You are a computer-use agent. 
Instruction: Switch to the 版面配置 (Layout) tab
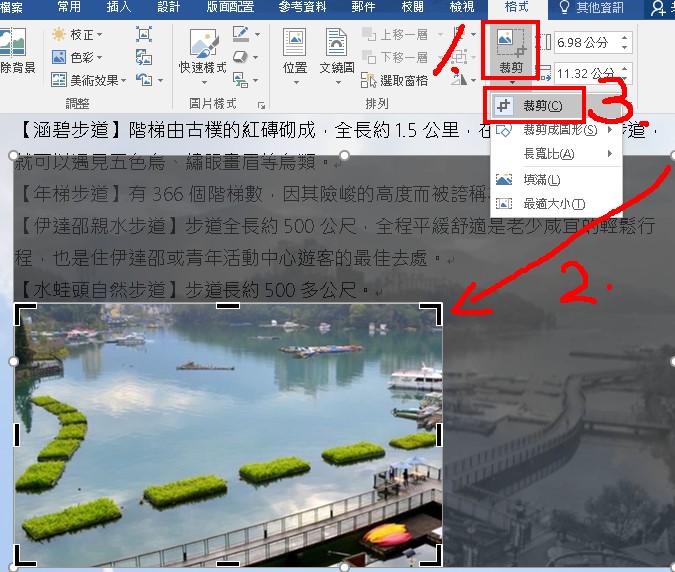(230, 8)
